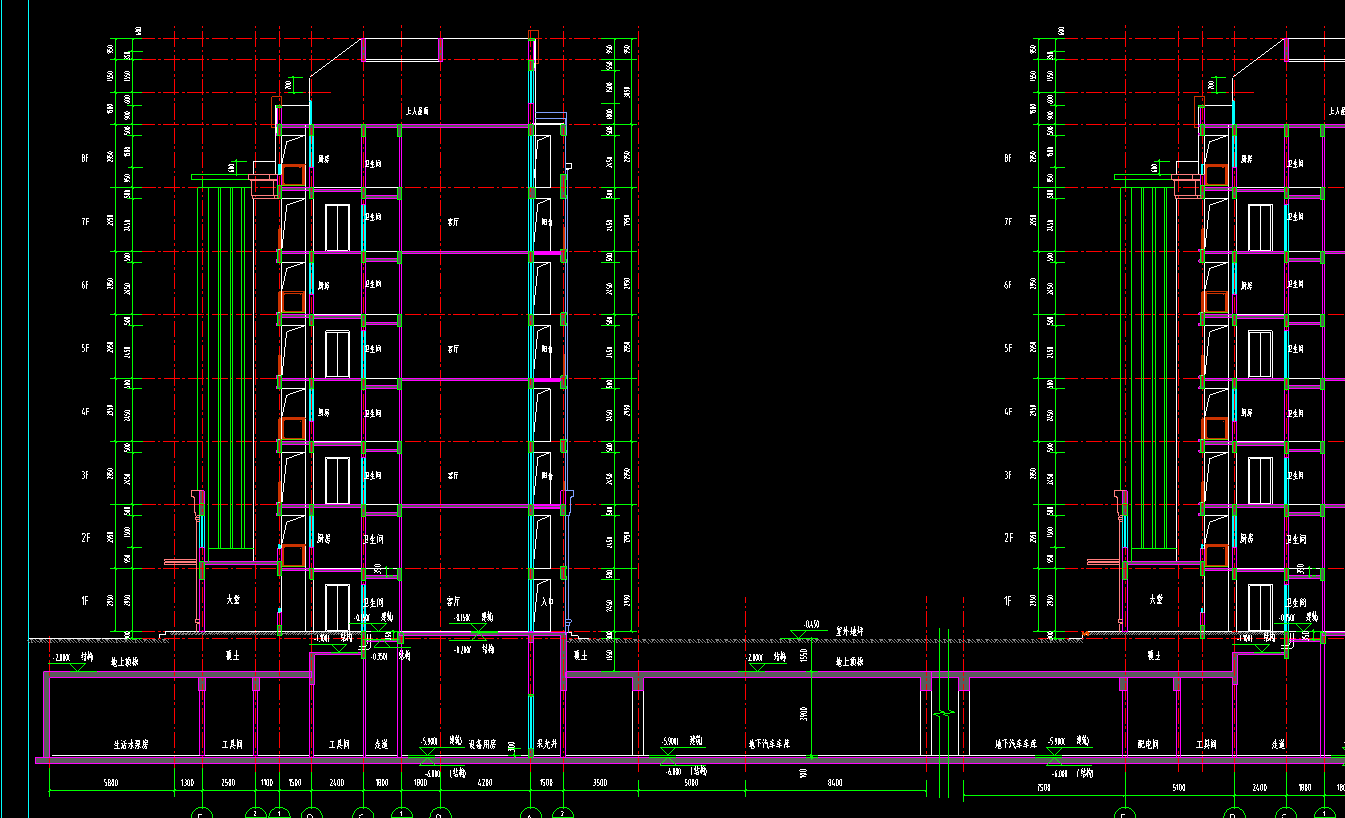The width and height of the screenshot is (1345, 818).
Task: Pick the 7F floor label of right section
Action: click(1007, 221)
